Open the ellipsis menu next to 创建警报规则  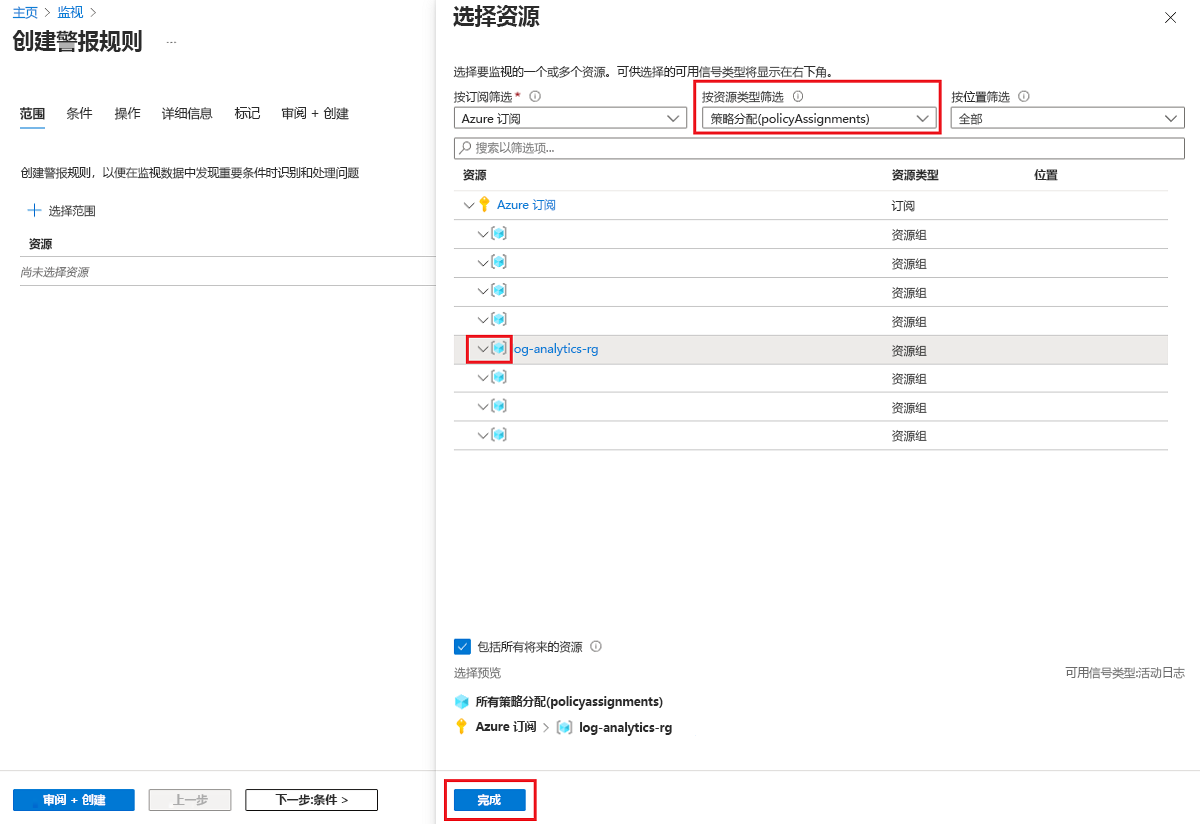point(171,42)
